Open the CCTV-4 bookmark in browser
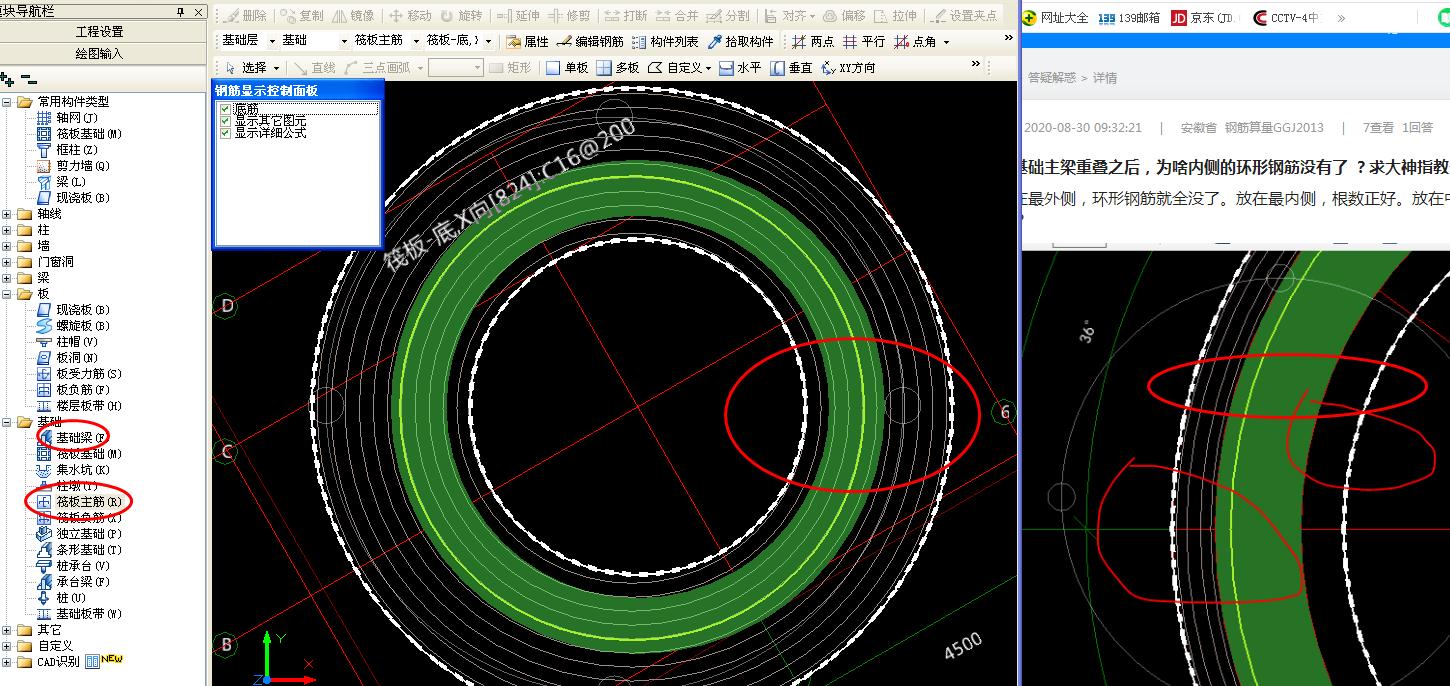 [x=1286, y=18]
